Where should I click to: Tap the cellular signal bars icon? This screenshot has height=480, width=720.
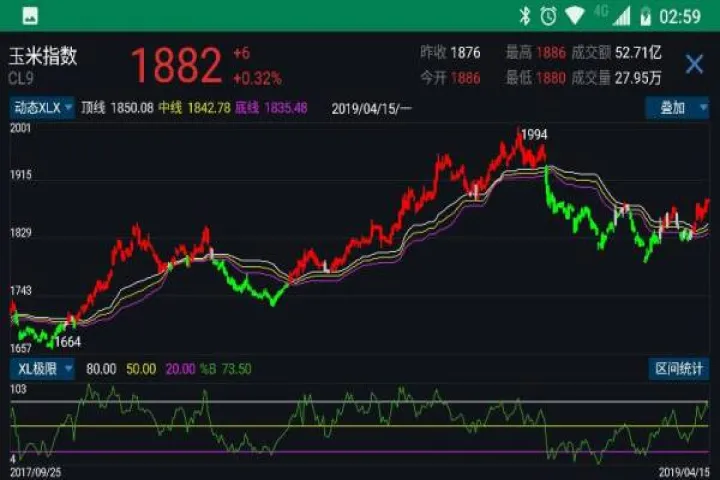(x=622, y=15)
